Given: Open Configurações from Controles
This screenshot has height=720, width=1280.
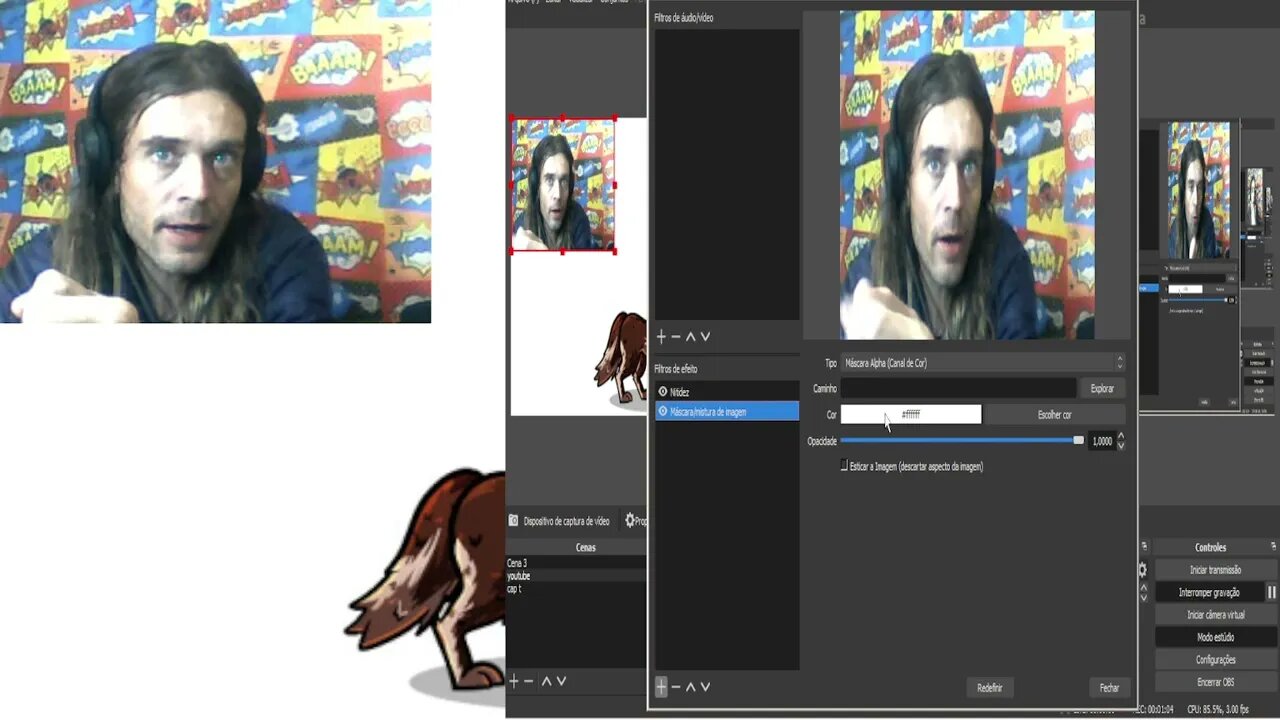Looking at the screenshot, I should click(1216, 660).
